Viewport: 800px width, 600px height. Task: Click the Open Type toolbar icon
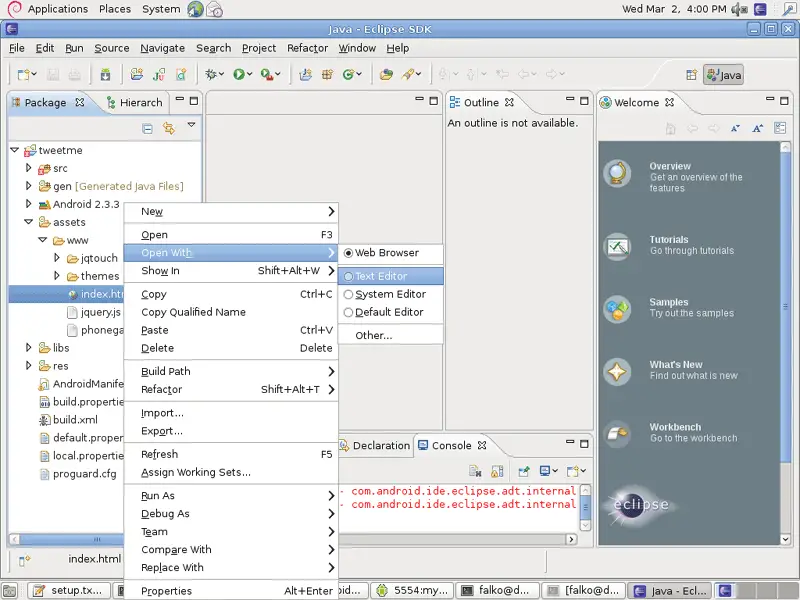[x=386, y=74]
